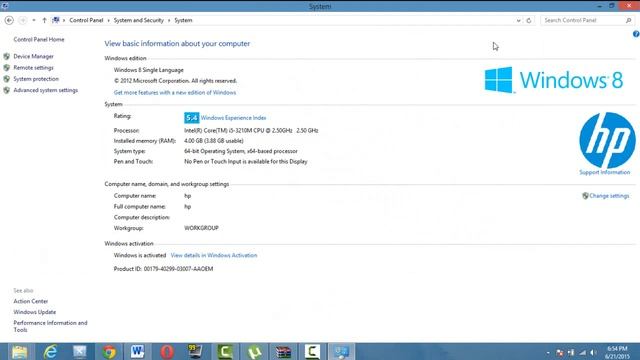Open Windows Experience Index link

(x=233, y=118)
